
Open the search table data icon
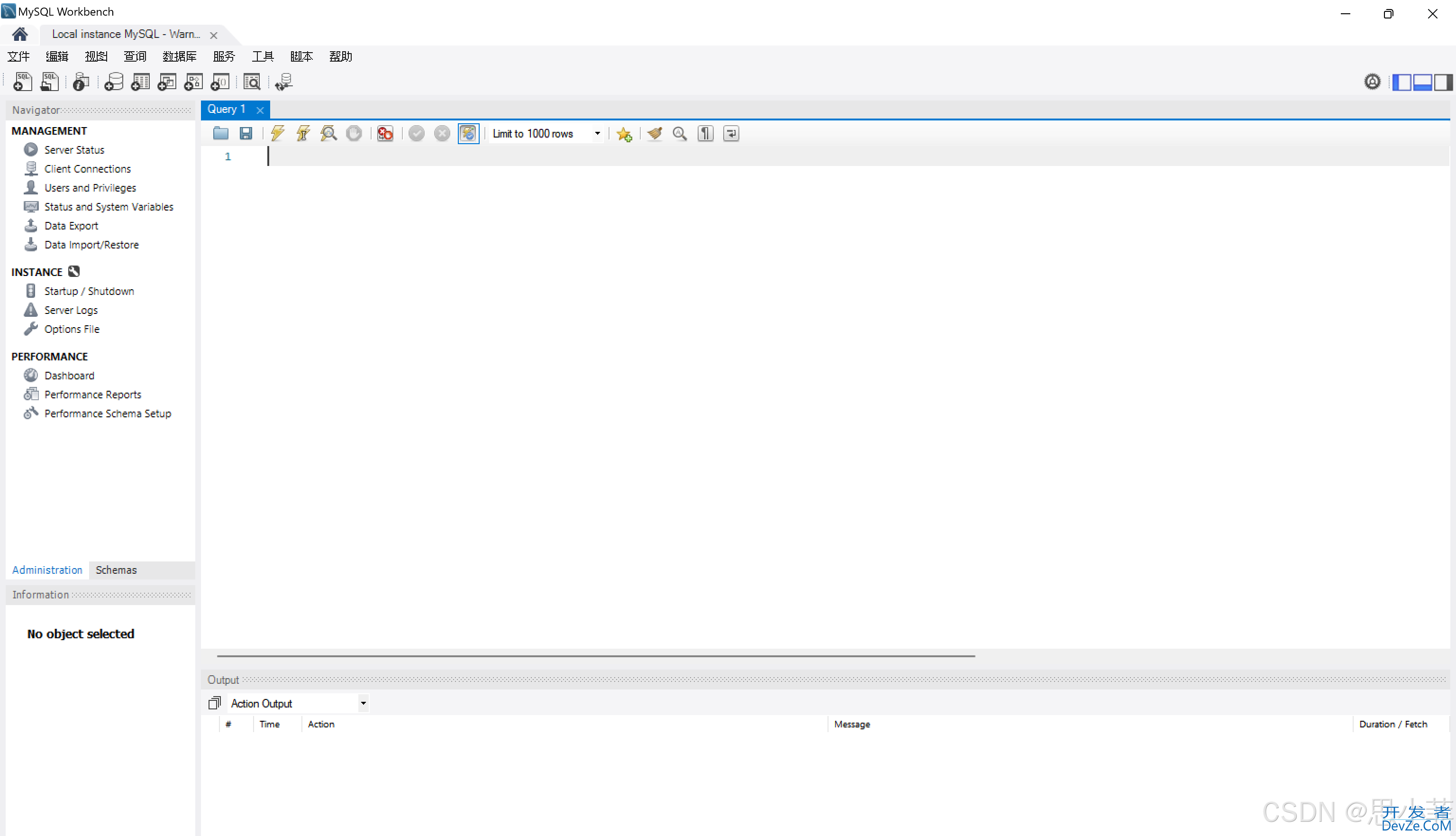click(252, 82)
